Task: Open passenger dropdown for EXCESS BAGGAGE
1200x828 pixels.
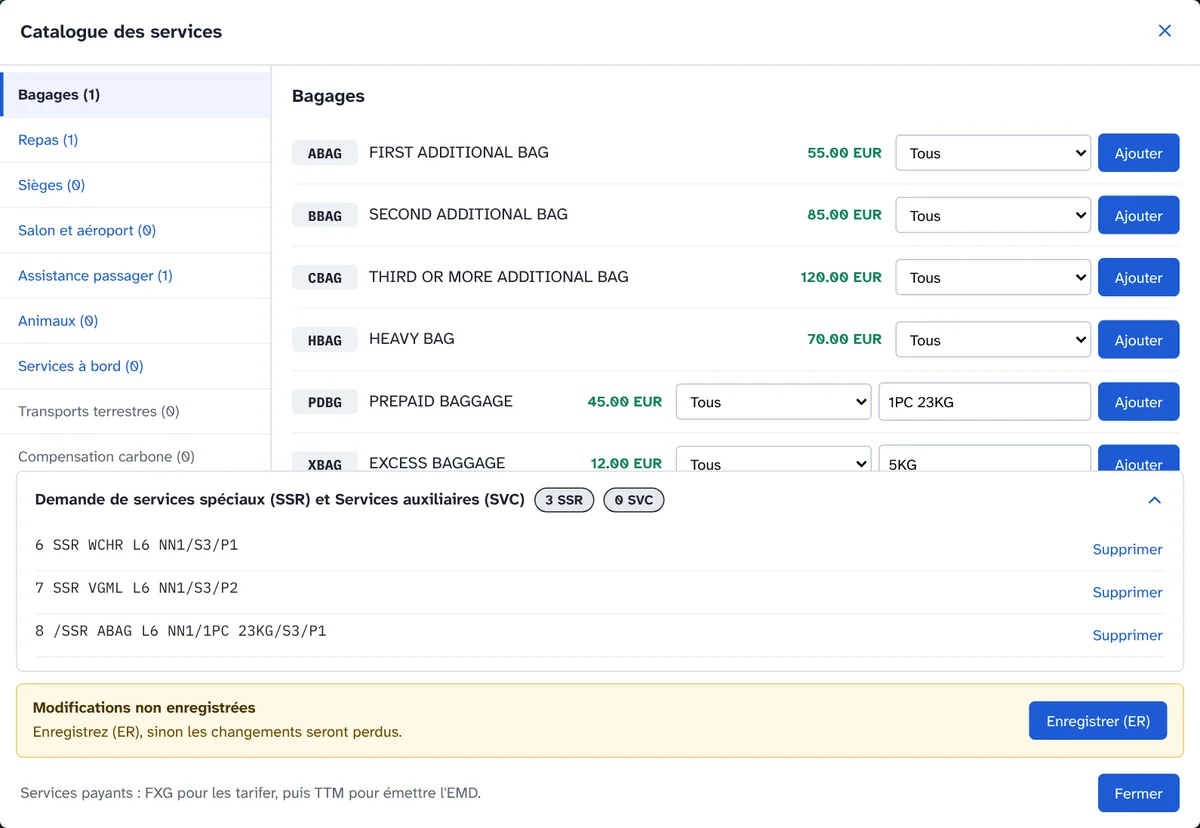Action: pyautogui.click(x=773, y=461)
